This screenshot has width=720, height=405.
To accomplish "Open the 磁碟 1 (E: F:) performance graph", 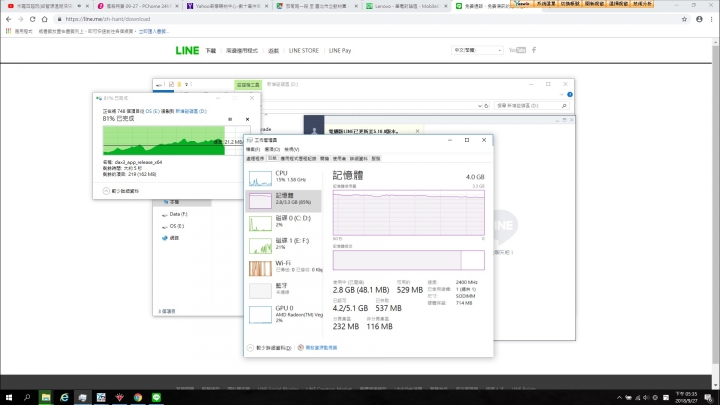I will (x=283, y=246).
